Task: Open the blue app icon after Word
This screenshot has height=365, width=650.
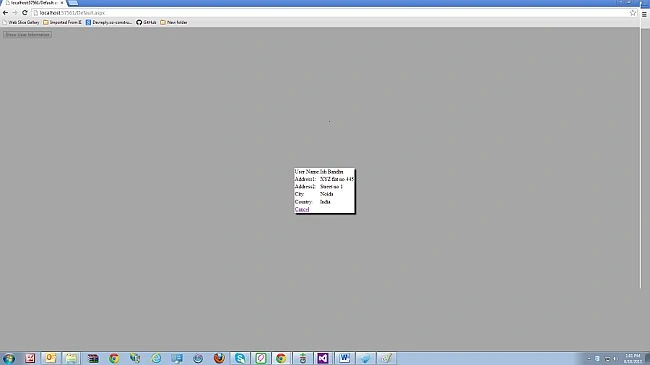Action: 365,358
